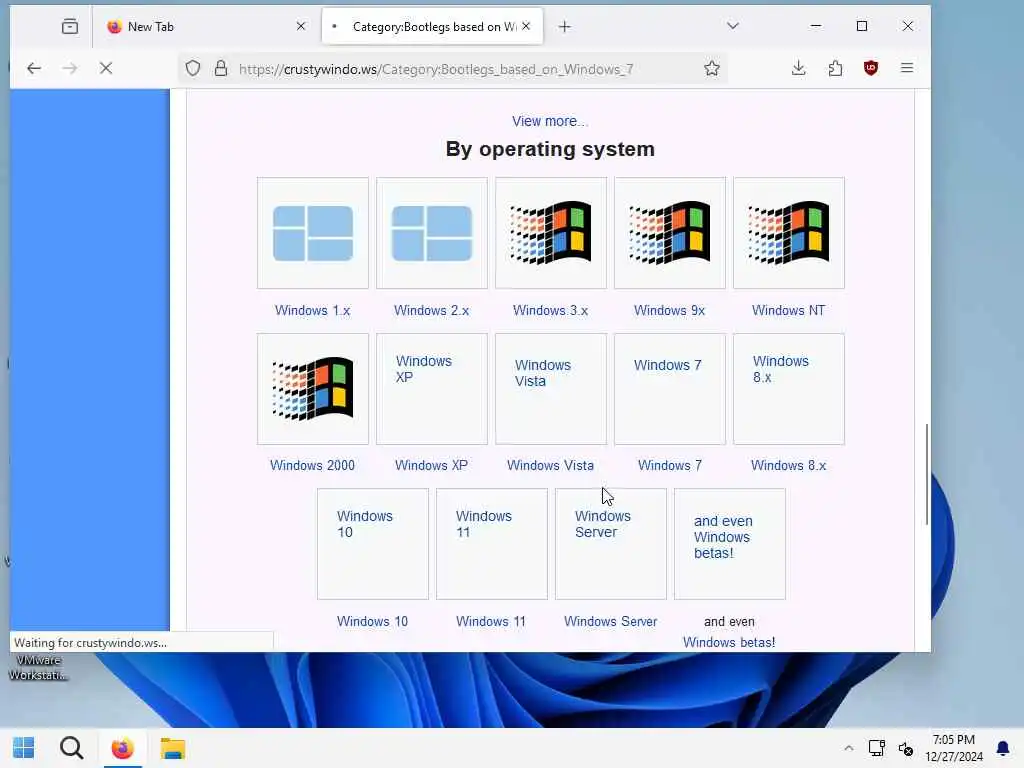Show hidden system tray icons
Viewport: 1024px width, 768px height.
[x=848, y=748]
